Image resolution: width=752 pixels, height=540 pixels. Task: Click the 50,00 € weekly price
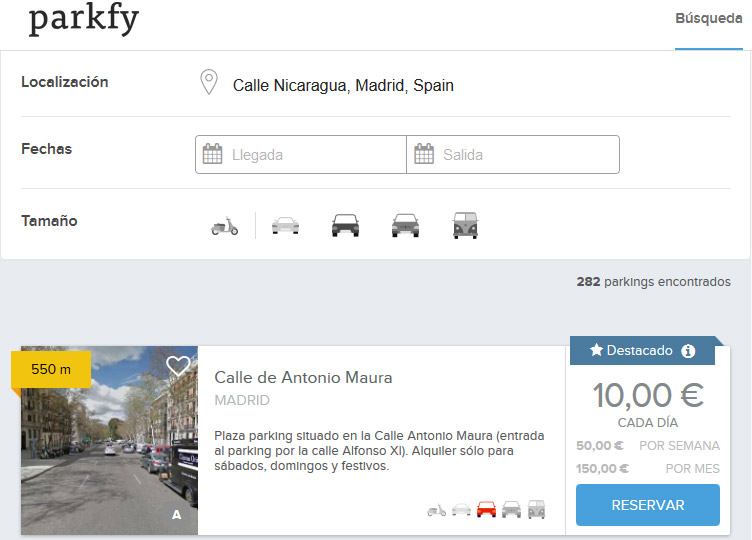tap(599, 446)
